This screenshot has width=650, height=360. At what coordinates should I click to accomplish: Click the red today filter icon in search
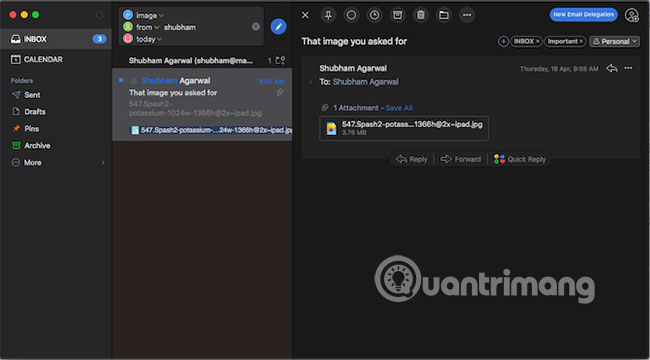click(128, 39)
